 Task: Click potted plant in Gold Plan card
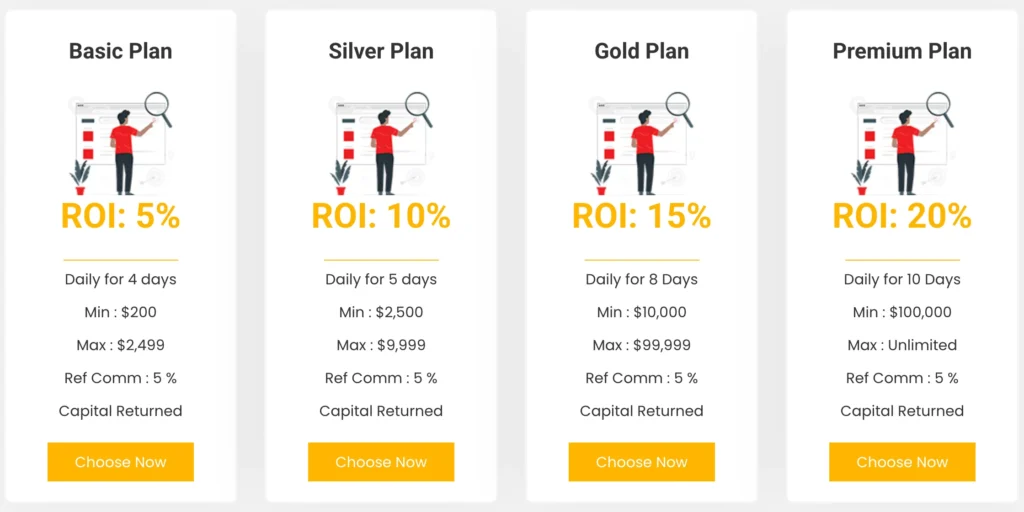pyautogui.click(x=601, y=177)
